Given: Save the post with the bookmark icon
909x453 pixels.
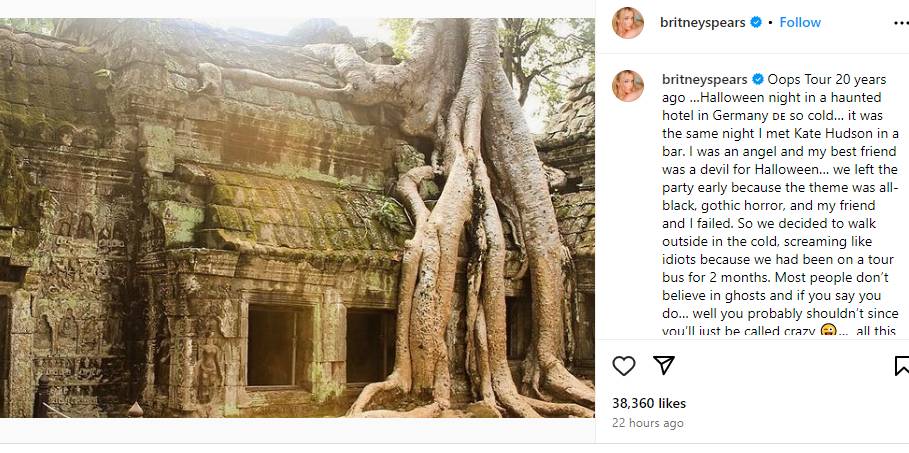Looking at the screenshot, I should (902, 366).
